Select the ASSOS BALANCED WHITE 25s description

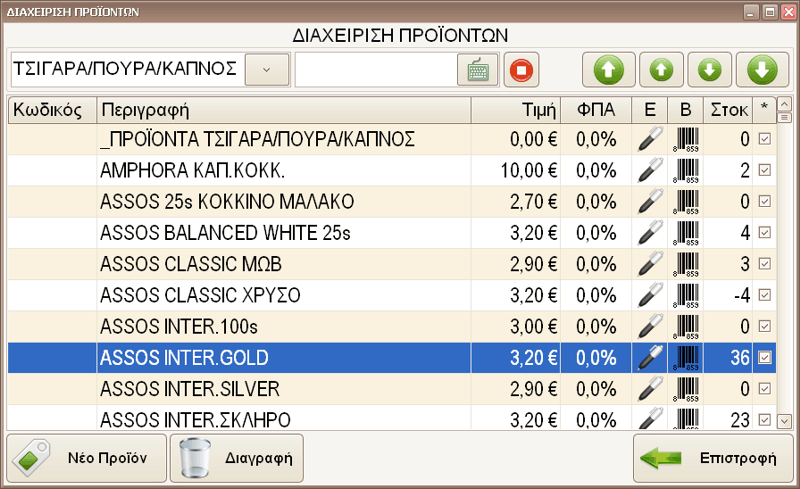click(225, 232)
